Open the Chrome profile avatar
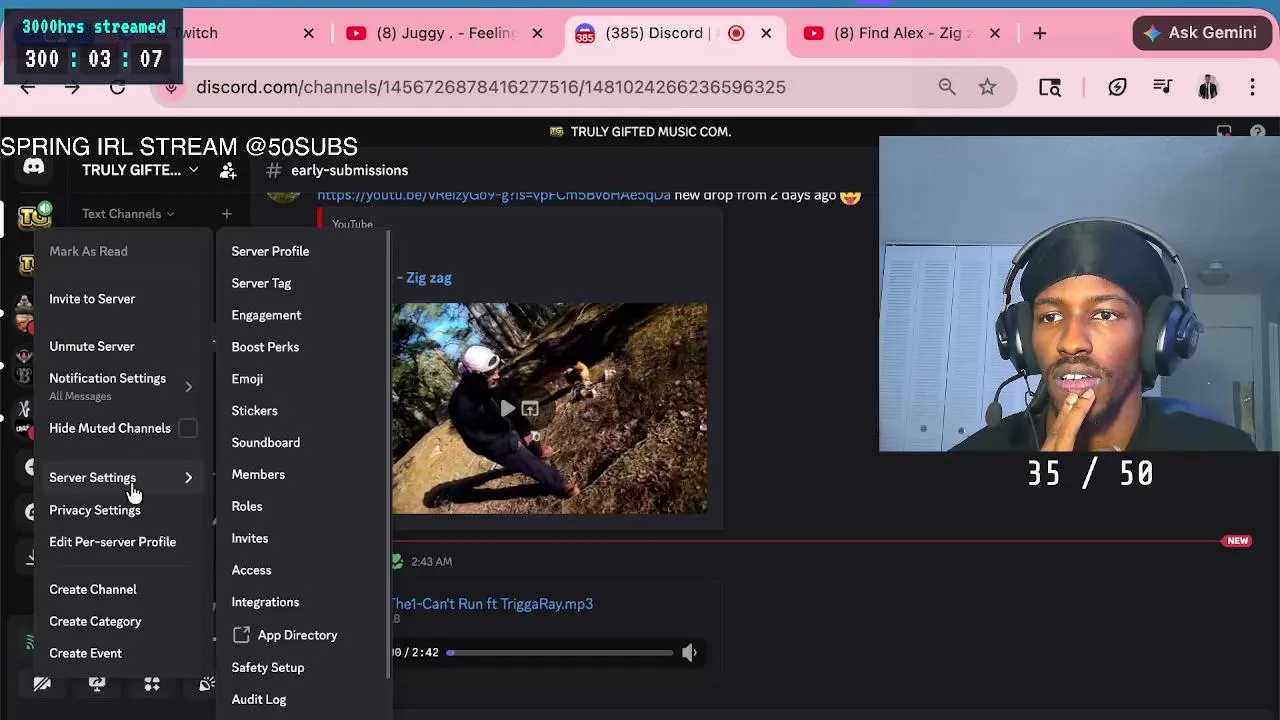The height and width of the screenshot is (720, 1280). [x=1208, y=87]
